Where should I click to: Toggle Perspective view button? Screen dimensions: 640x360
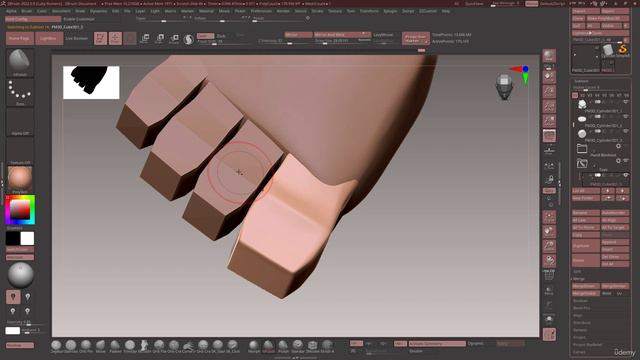[x=549, y=136]
